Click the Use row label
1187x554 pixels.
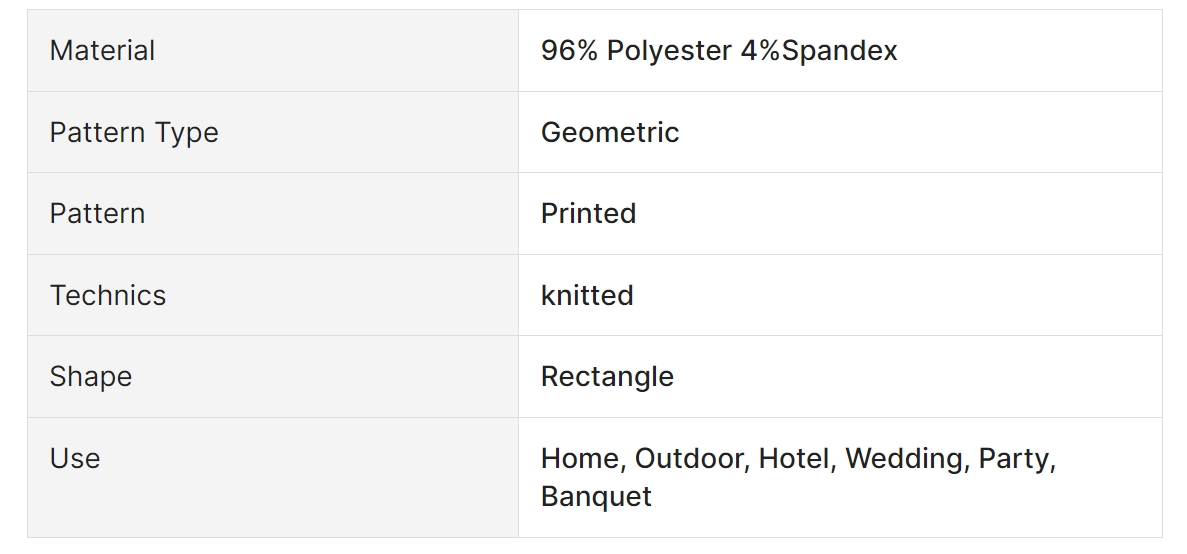click(x=75, y=458)
